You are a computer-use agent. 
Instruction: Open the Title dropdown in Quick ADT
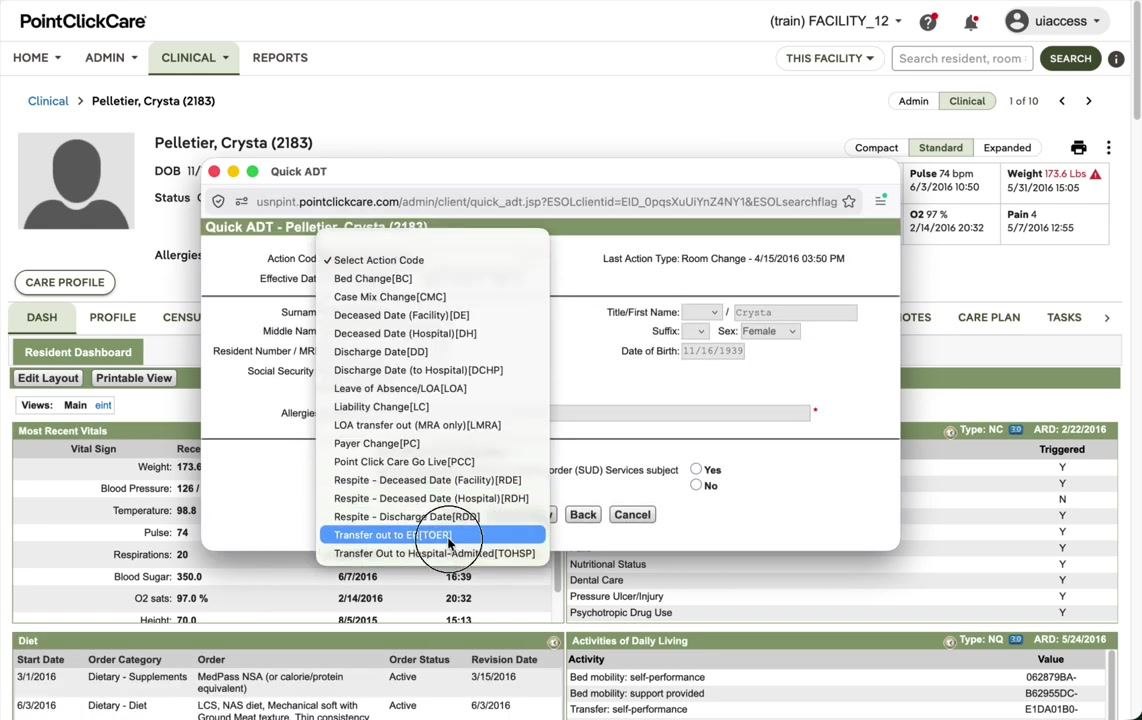[702, 312]
